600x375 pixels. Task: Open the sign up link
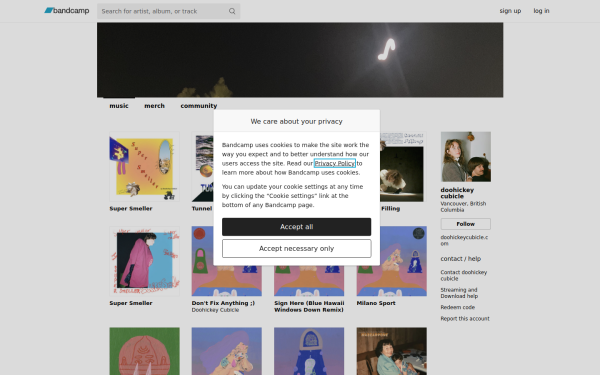pyautogui.click(x=510, y=11)
